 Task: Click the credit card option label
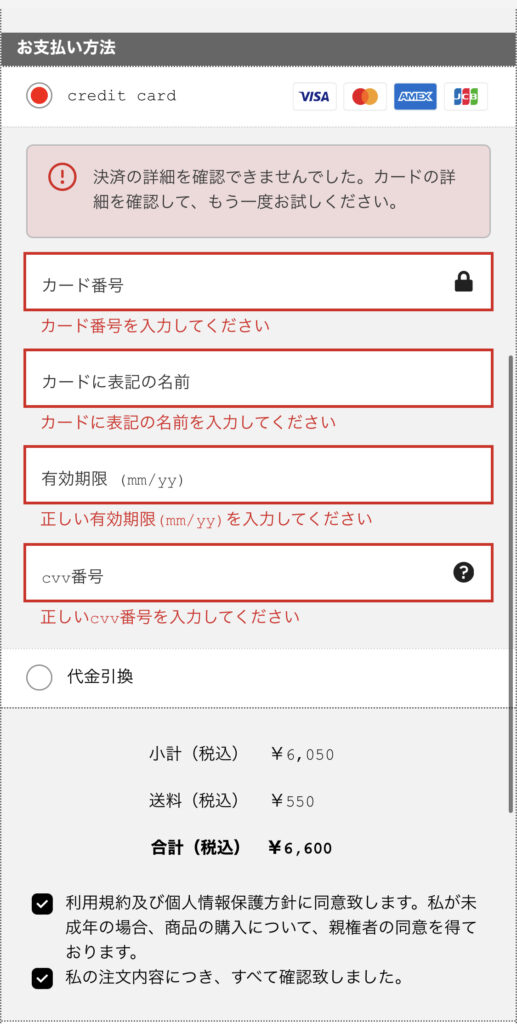(121, 96)
